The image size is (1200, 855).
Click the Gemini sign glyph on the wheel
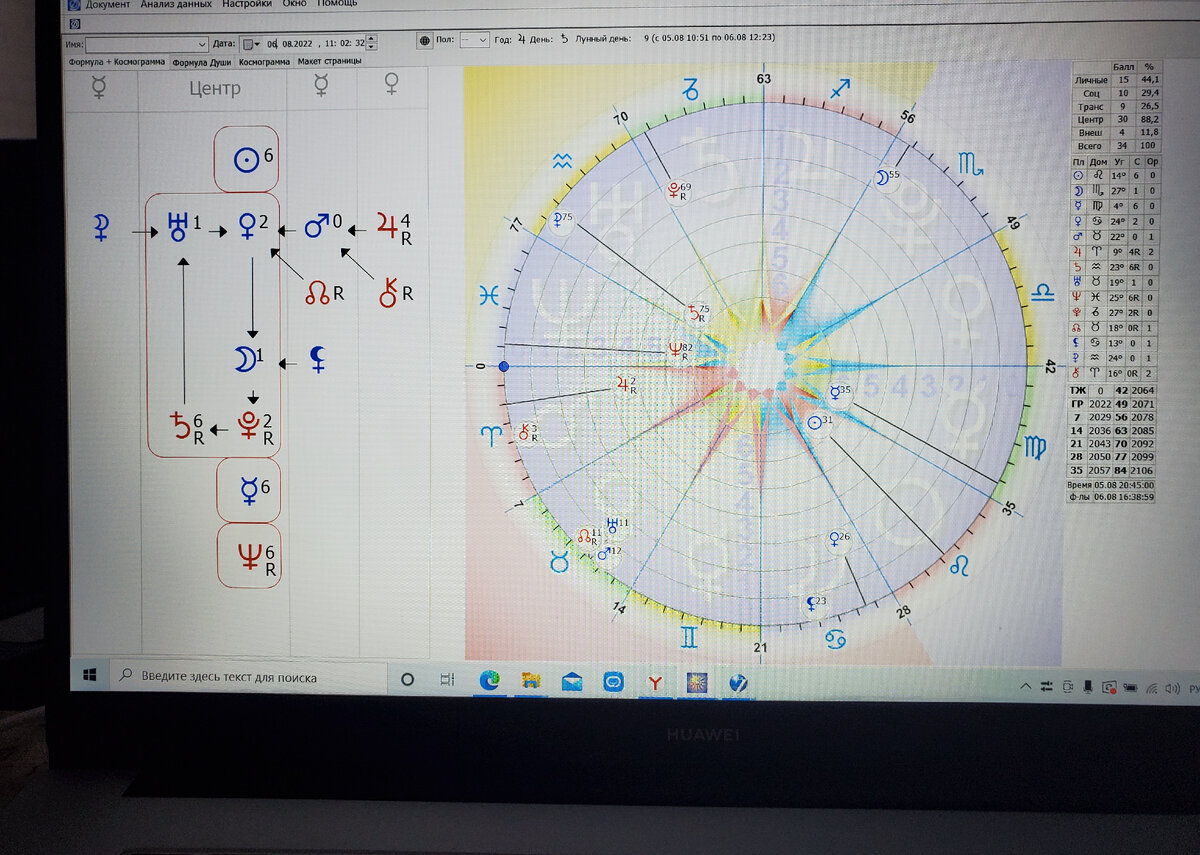[x=690, y=636]
